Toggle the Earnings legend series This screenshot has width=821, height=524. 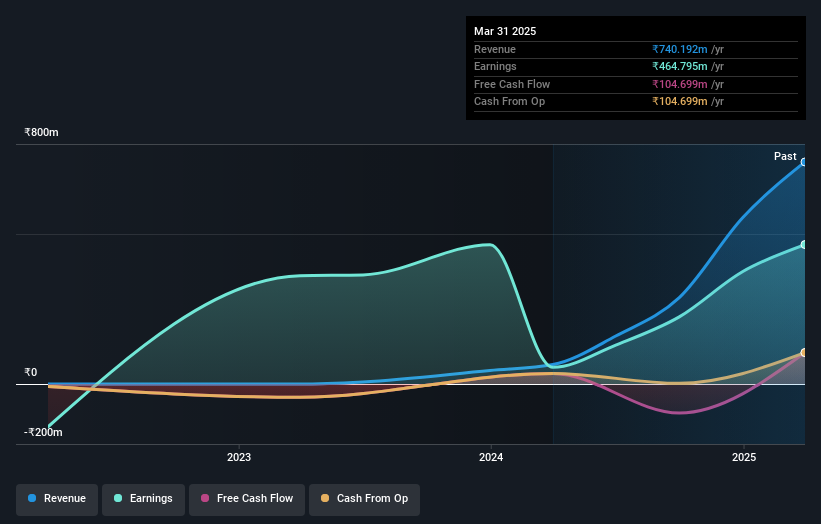point(143,499)
